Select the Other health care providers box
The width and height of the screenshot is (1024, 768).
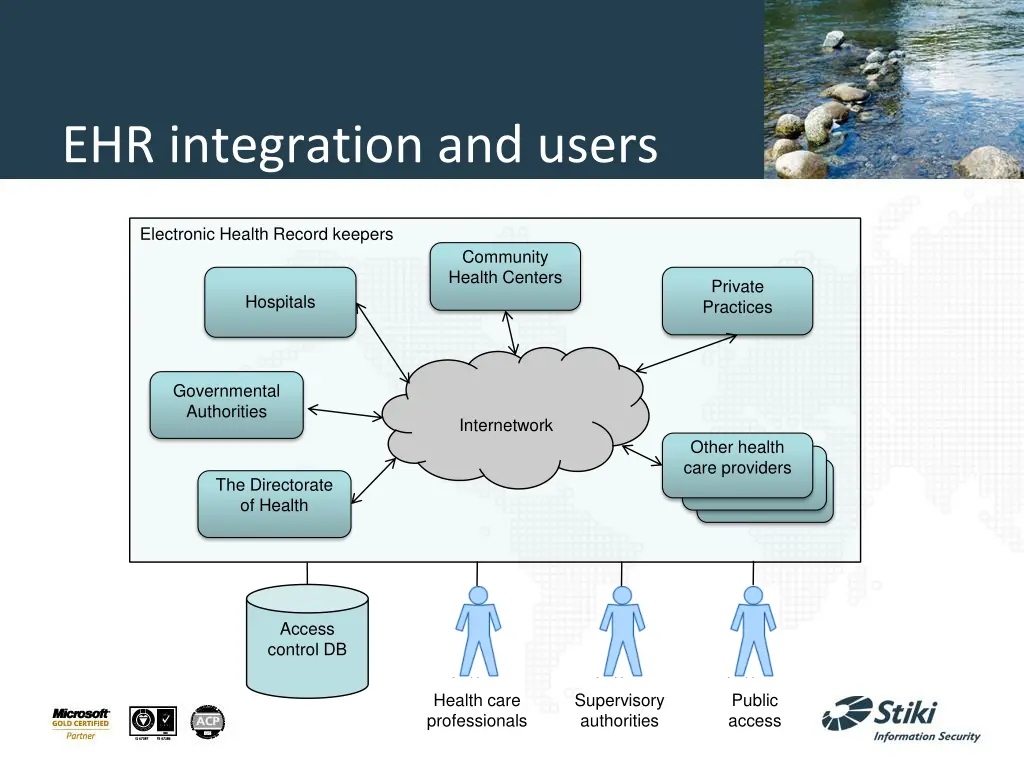[737, 465]
